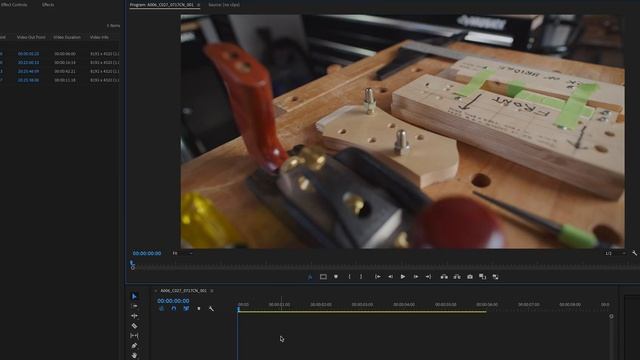
Task: Click fourth row's Video Info value
Action: point(104,80)
